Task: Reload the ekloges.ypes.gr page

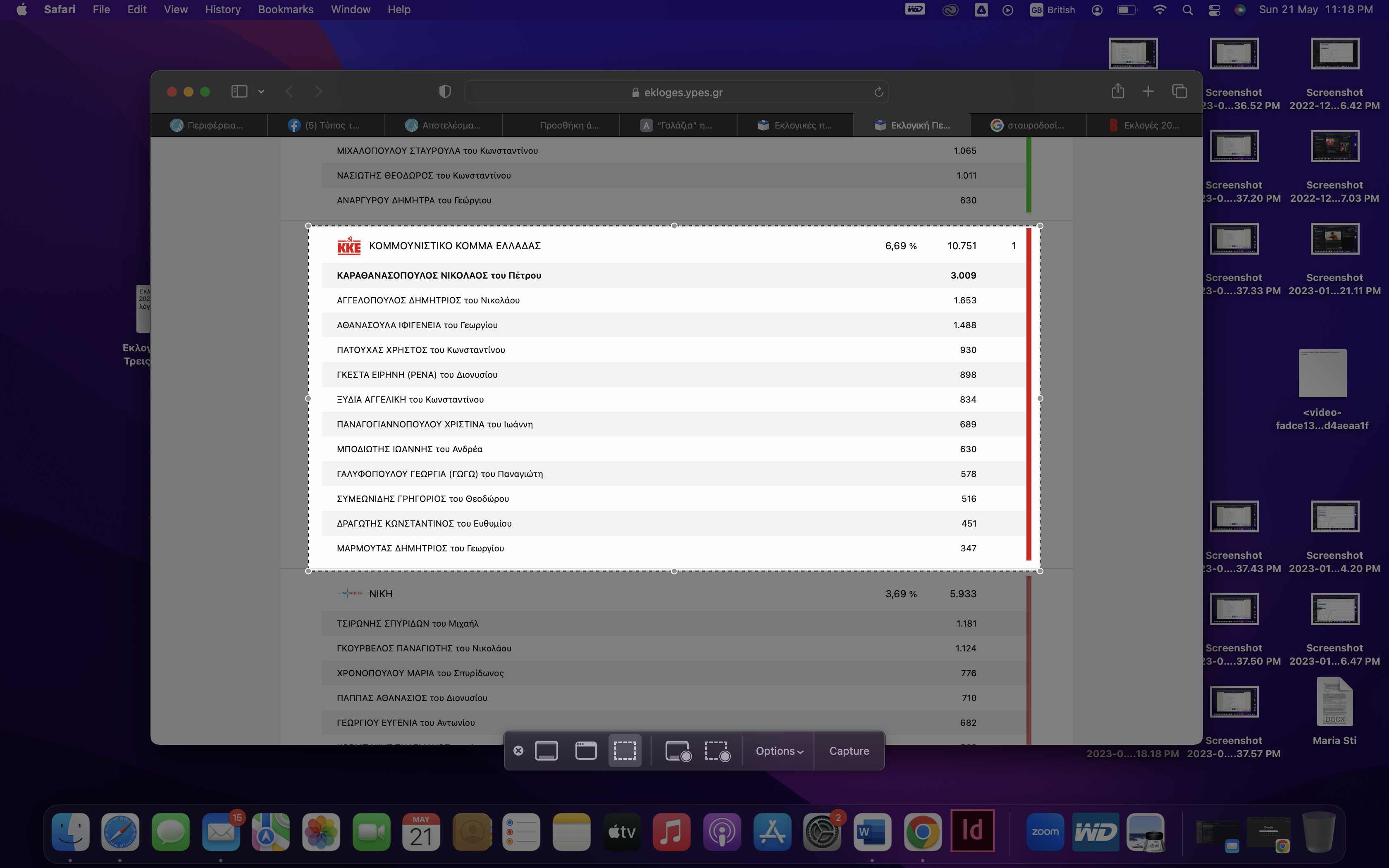Action: pyautogui.click(x=878, y=92)
